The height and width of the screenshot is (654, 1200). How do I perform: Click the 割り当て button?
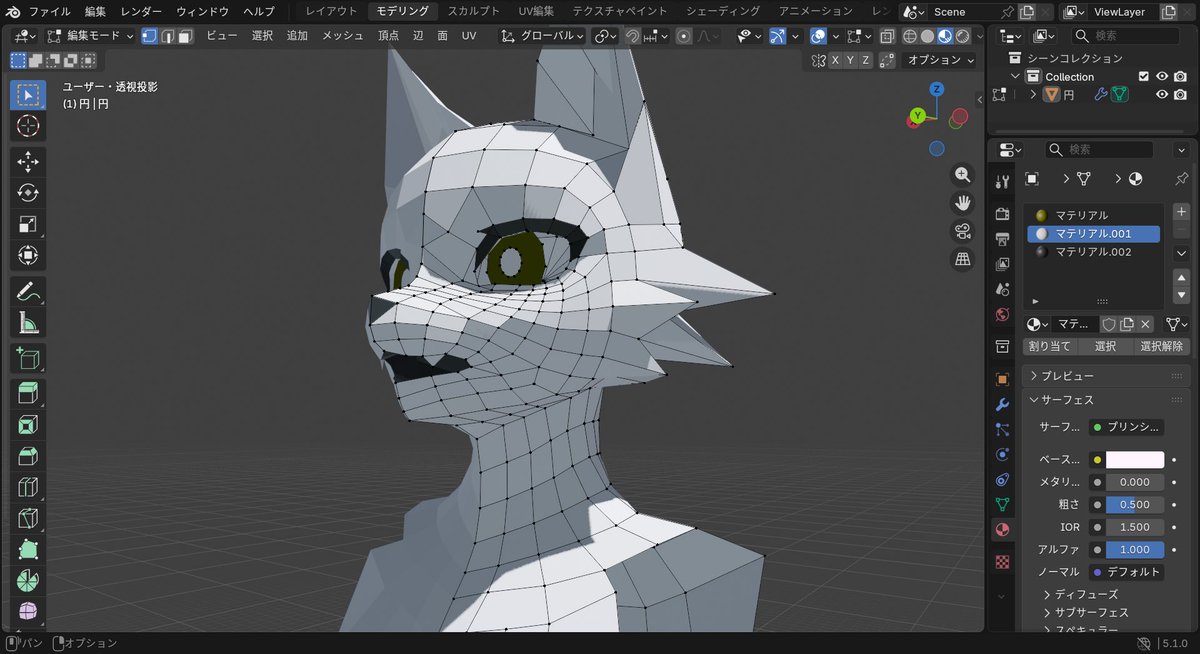tap(1051, 346)
